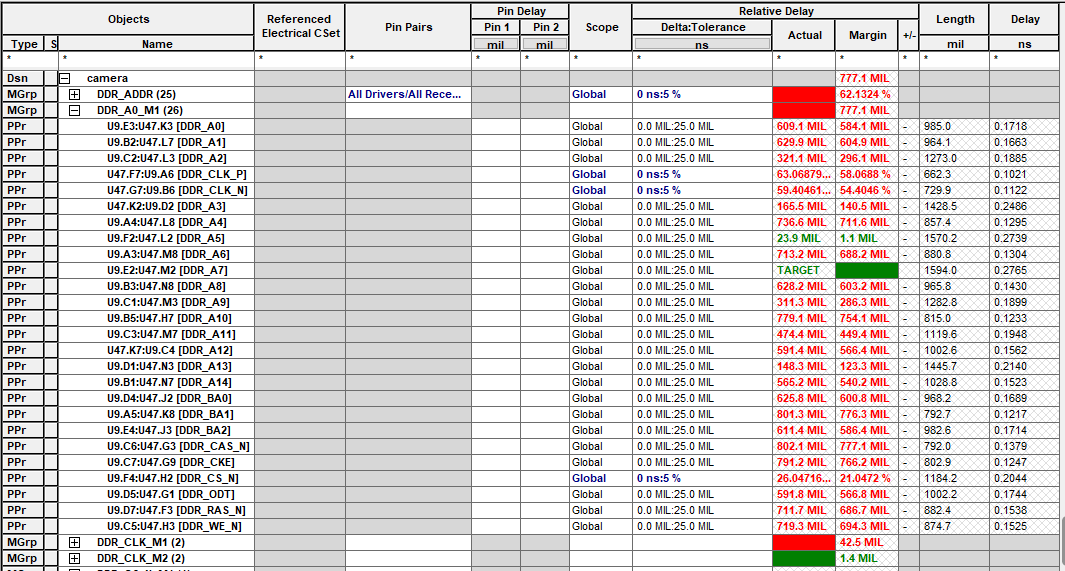Click the 0.1217 delay value
Screen dimensions: 1065x571
pos(1011,414)
